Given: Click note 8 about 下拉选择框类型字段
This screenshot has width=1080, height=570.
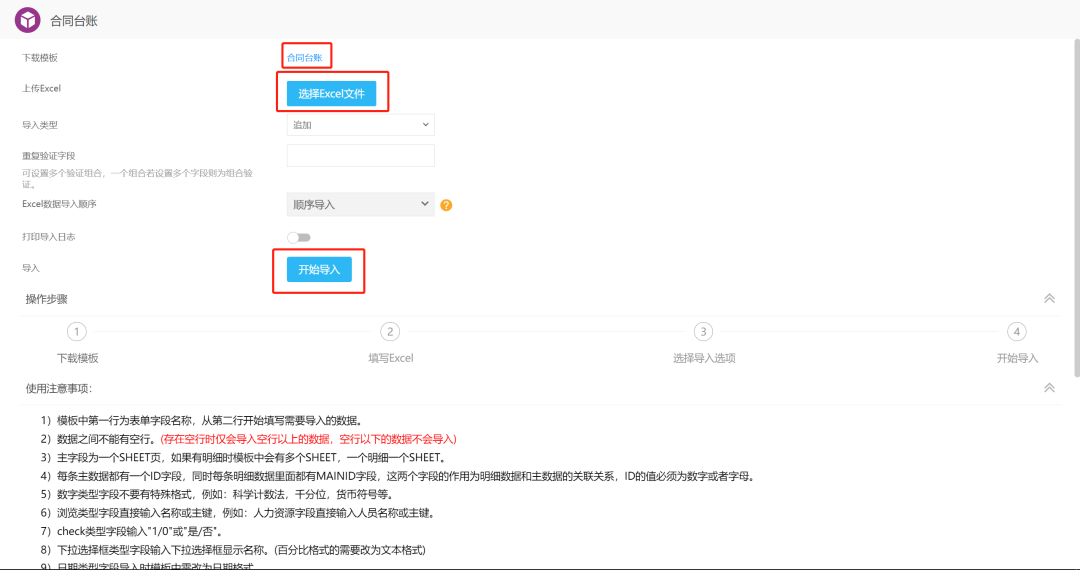Looking at the screenshot, I should coord(233,550).
